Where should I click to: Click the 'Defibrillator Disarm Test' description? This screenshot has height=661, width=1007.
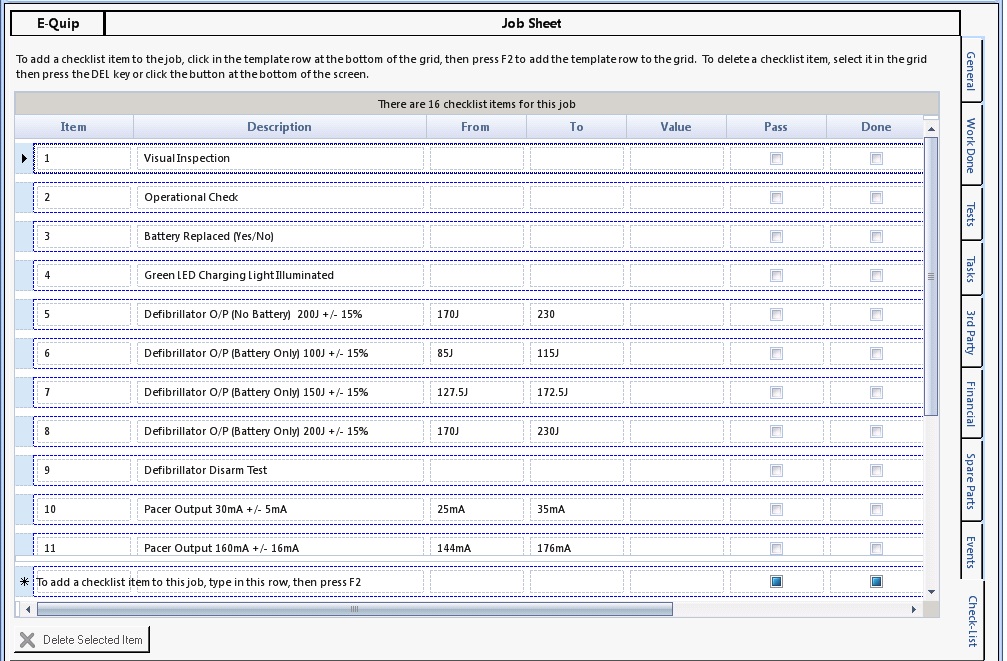[280, 471]
